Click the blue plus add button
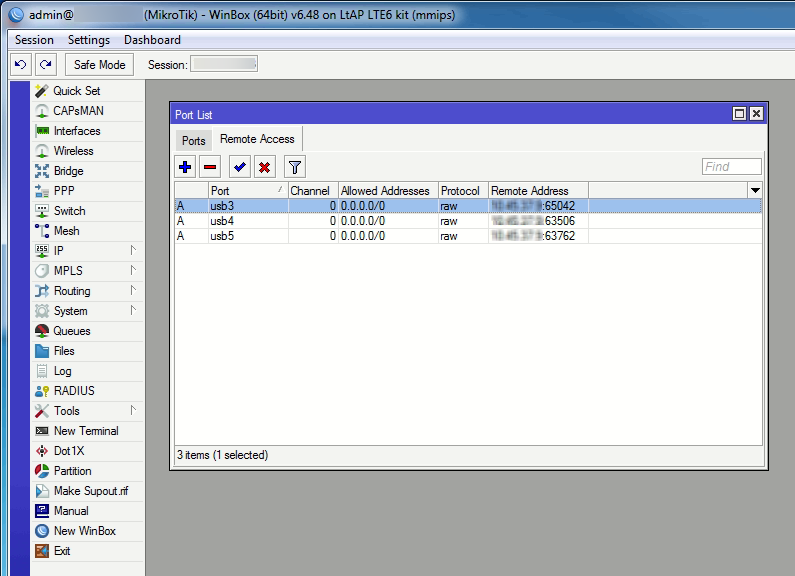Screen dimensions: 795x576 [185, 167]
